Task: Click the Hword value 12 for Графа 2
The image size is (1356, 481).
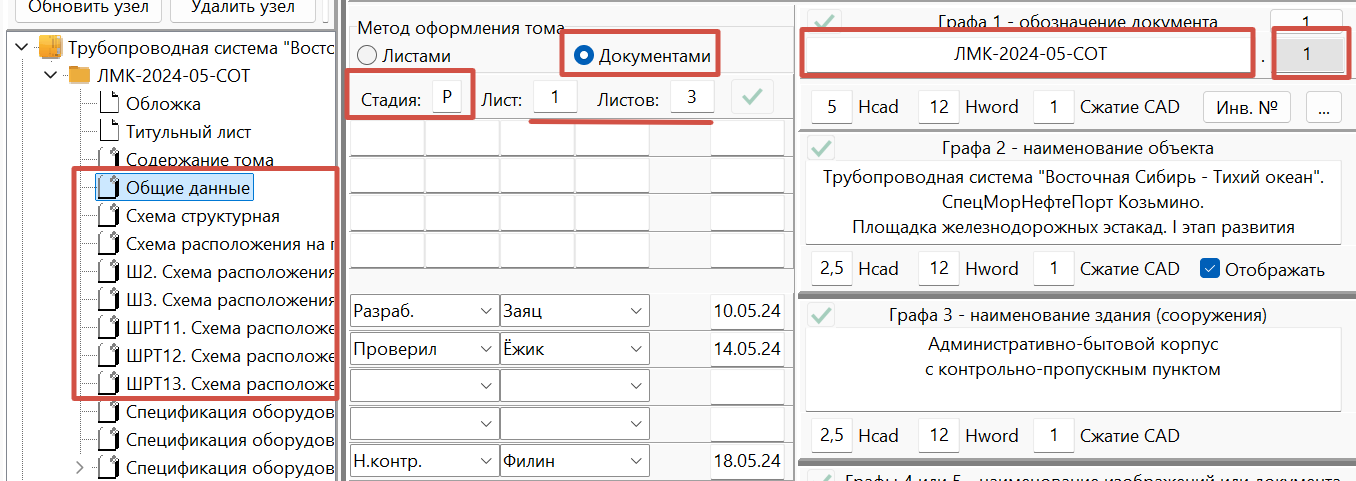Action: tap(938, 269)
